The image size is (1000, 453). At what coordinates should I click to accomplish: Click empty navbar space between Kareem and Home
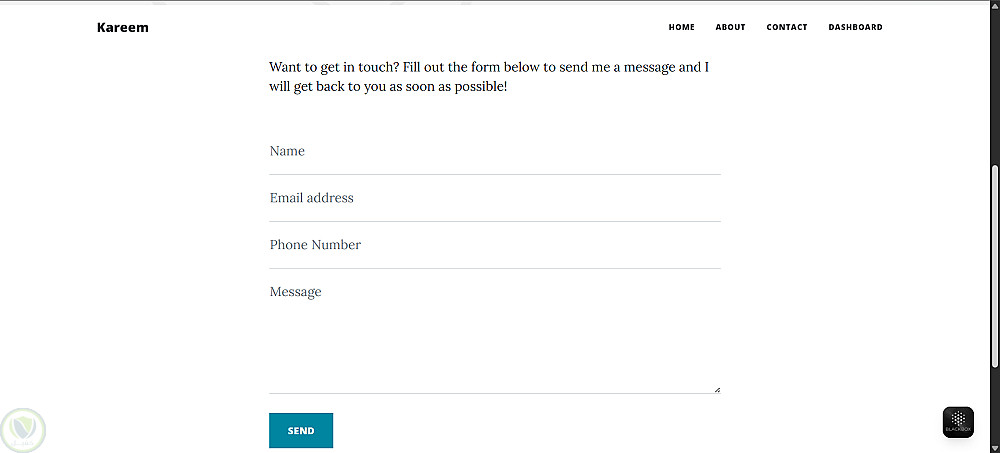(x=400, y=27)
